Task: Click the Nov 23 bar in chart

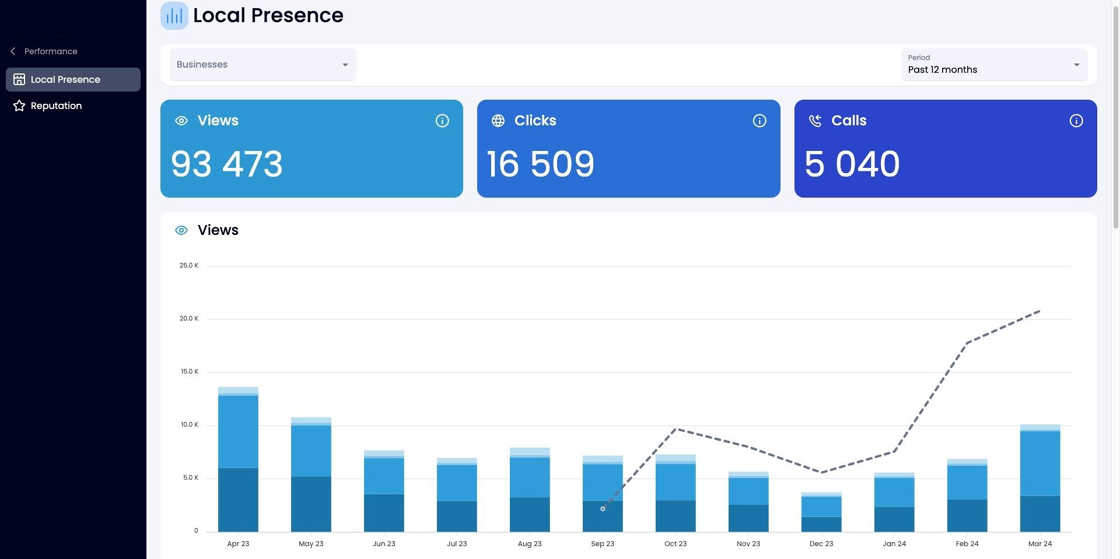Action: (x=749, y=502)
